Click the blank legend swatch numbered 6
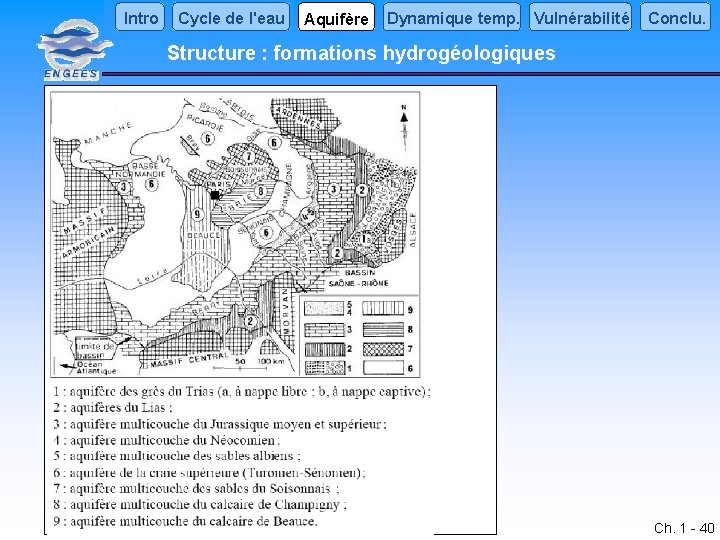The image size is (720, 540). click(x=383, y=368)
